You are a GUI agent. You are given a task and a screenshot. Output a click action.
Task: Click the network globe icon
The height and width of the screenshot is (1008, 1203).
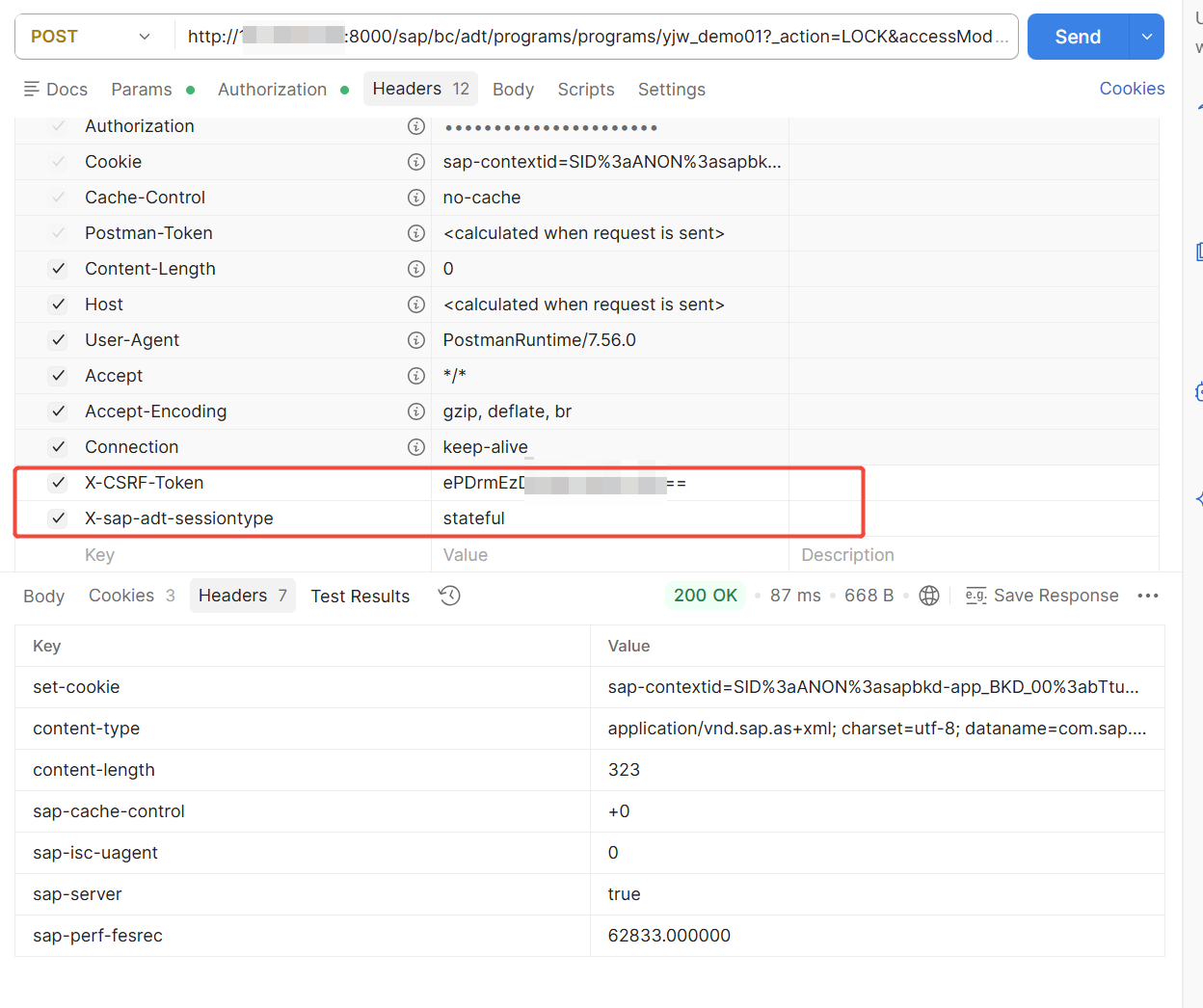[929, 596]
